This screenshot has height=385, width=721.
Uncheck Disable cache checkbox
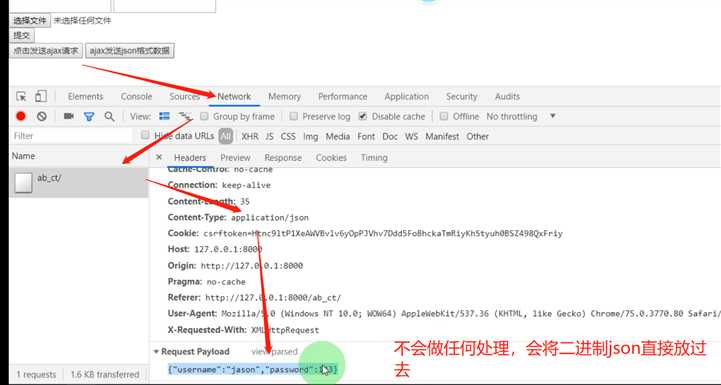tap(363, 116)
